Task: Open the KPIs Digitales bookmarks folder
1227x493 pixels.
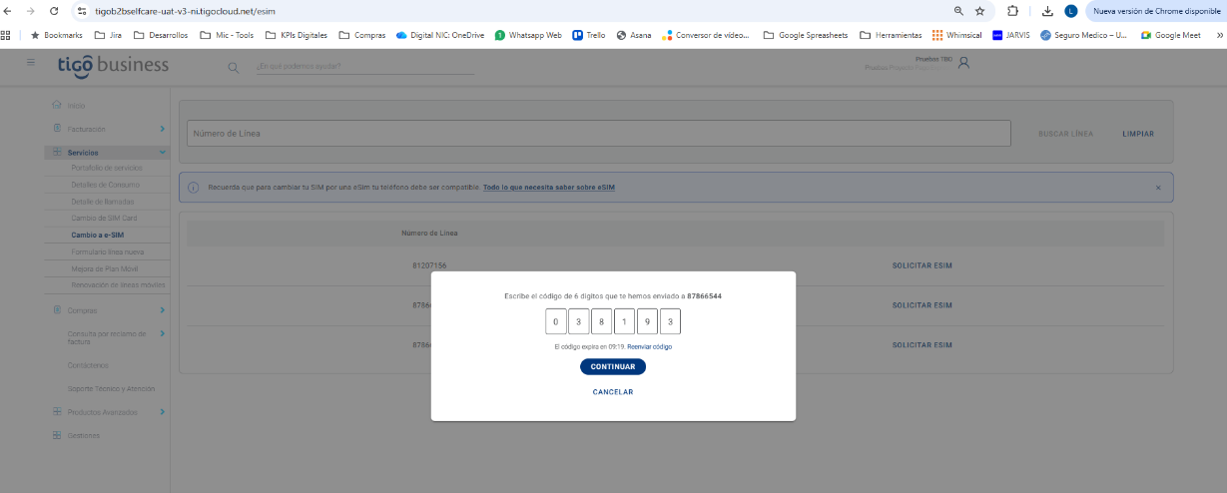Action: click(296, 35)
